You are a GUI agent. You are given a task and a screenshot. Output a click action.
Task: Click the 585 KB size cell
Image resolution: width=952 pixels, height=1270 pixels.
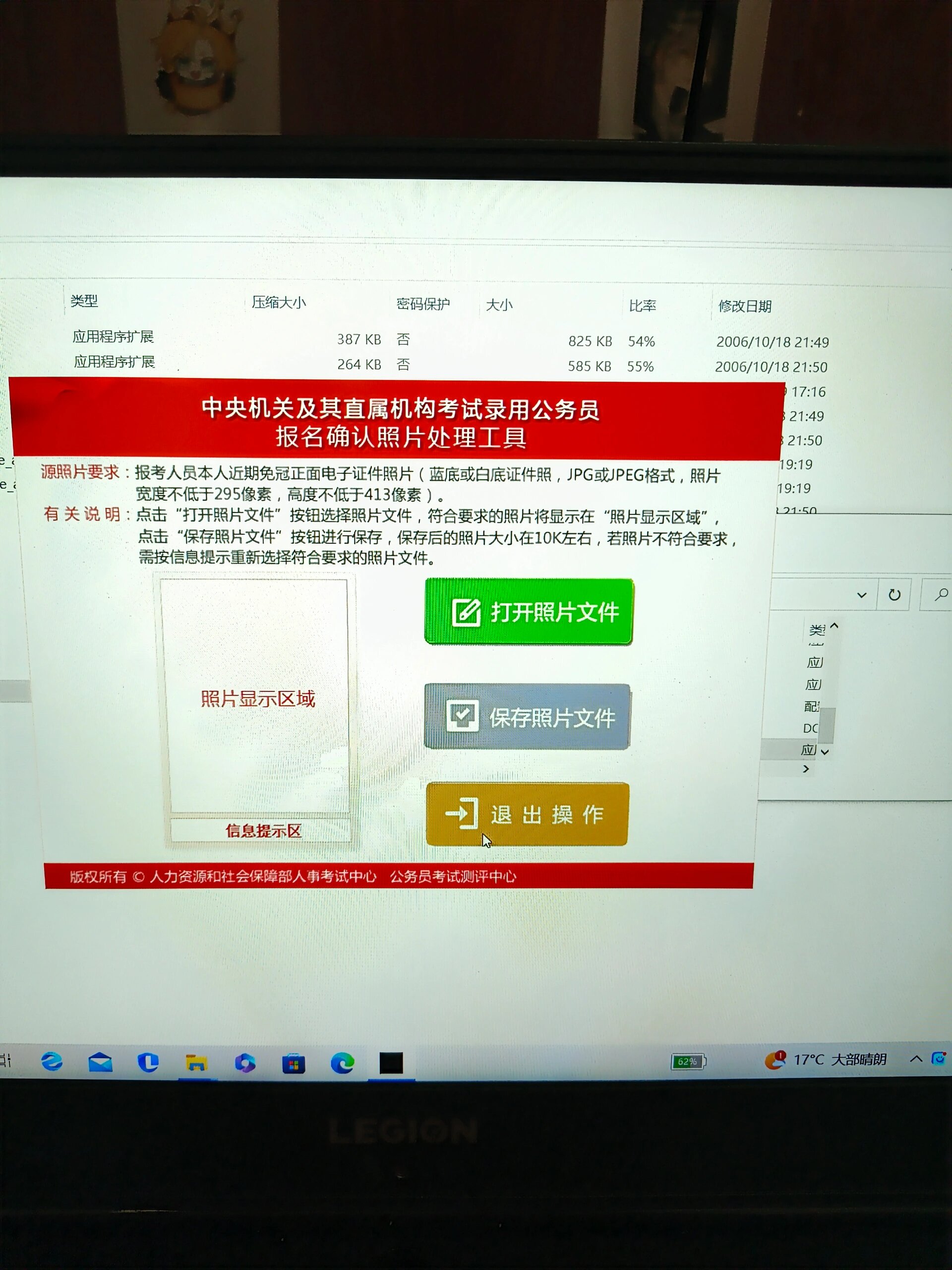(590, 366)
